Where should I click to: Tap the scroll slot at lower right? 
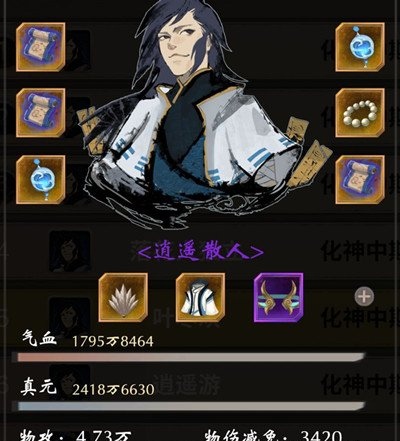coord(360,179)
